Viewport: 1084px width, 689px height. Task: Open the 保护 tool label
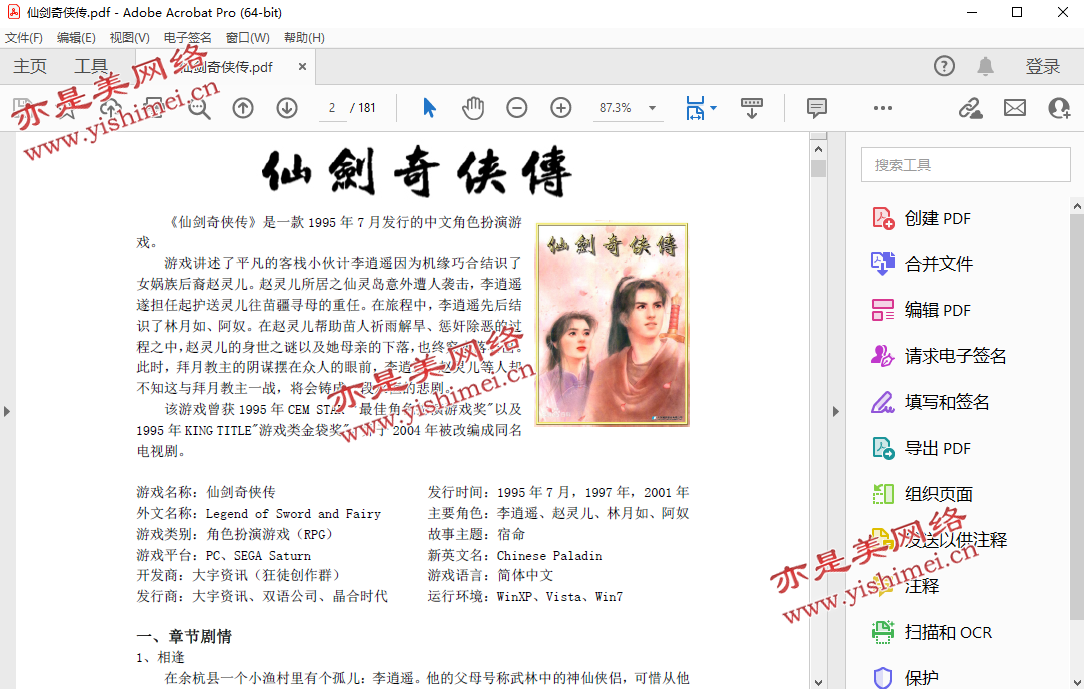click(x=922, y=678)
